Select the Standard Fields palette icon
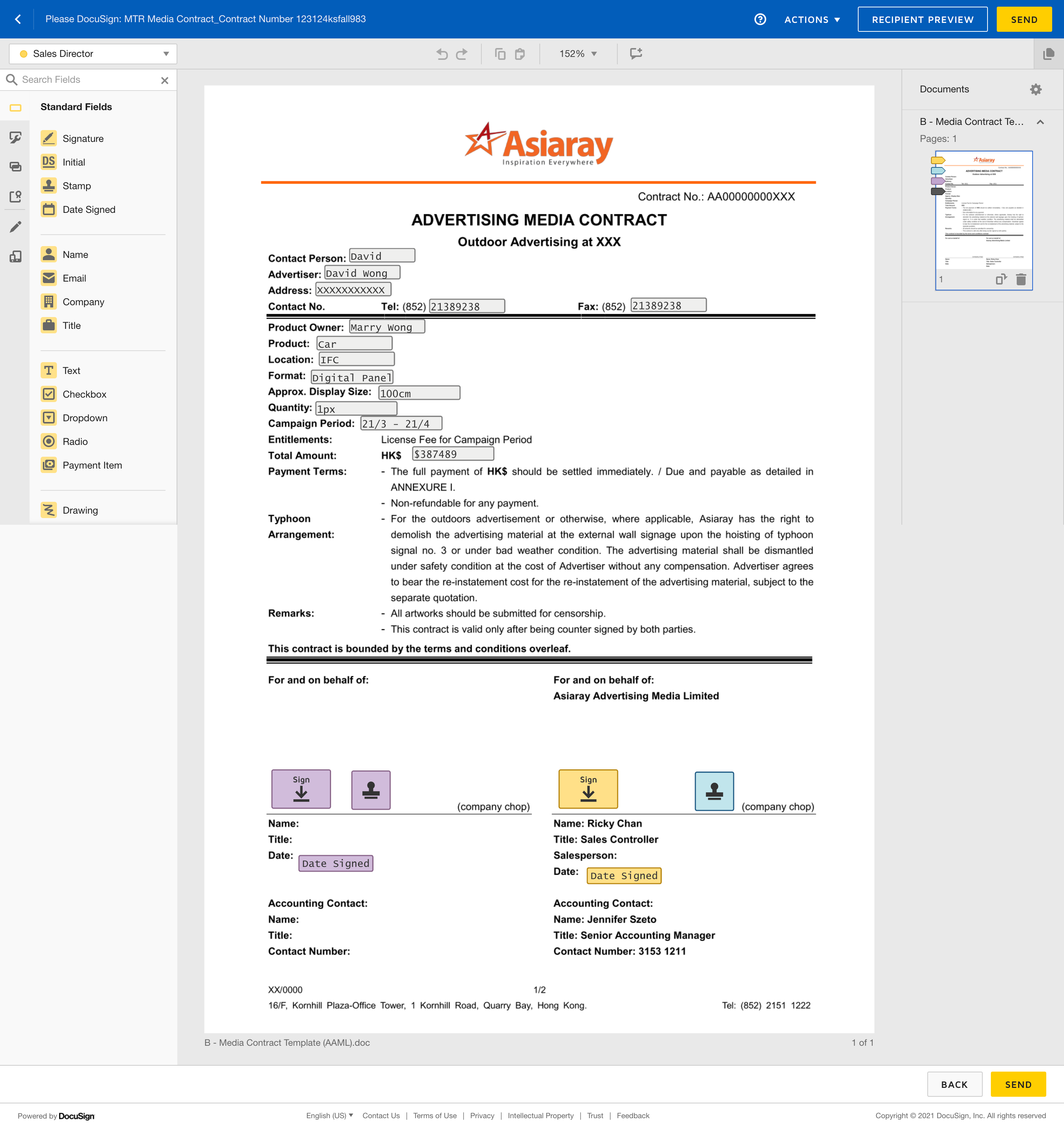This screenshot has height=1130, width=1064. (16, 108)
